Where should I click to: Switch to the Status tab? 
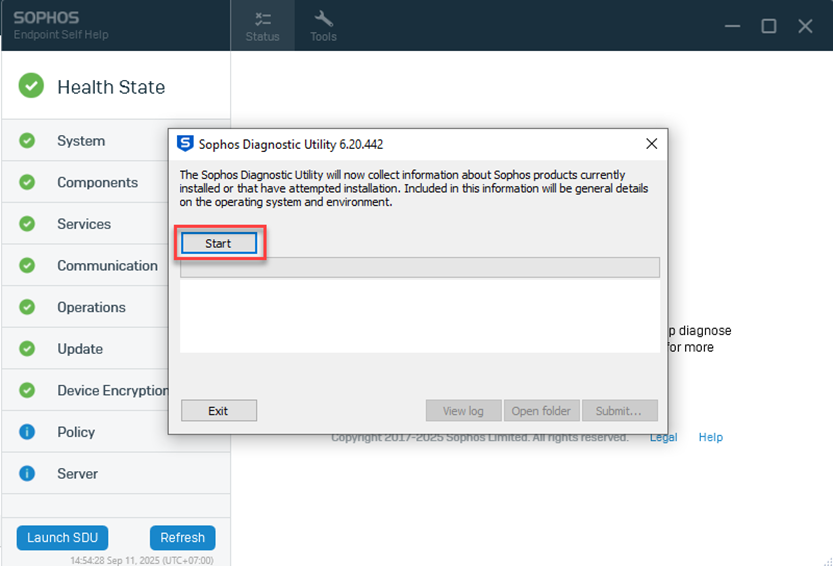(x=263, y=26)
